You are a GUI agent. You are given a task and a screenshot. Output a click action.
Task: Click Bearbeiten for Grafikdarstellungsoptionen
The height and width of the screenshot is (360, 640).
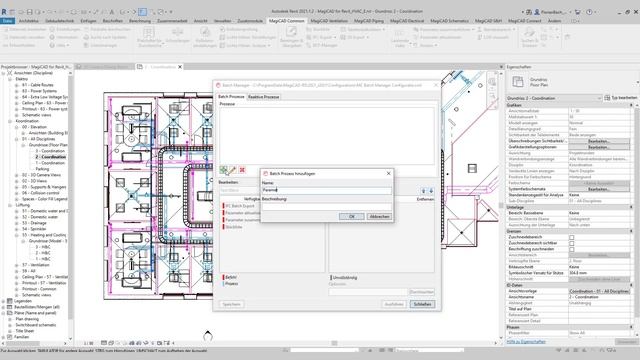(x=599, y=147)
